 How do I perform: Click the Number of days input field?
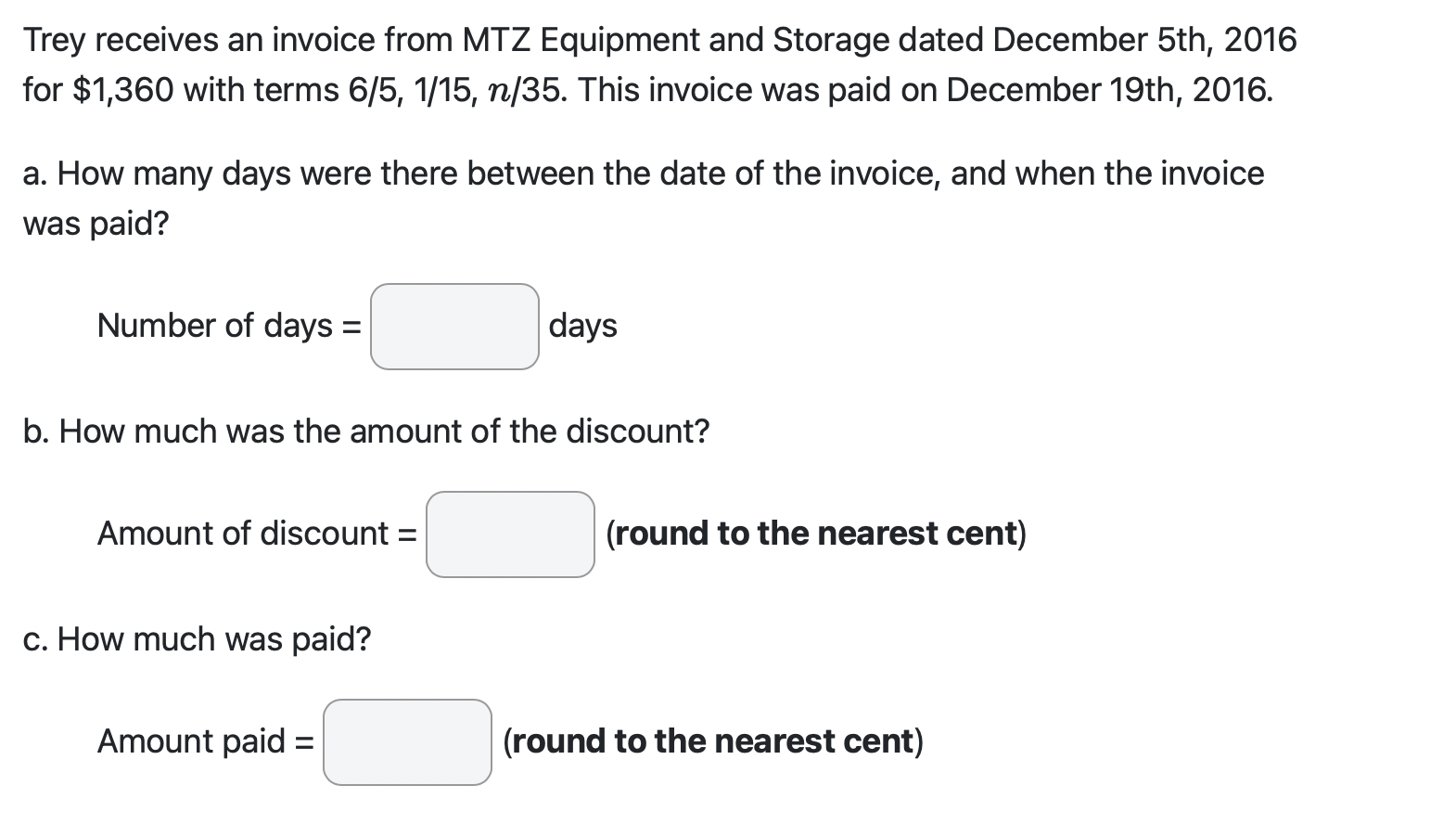point(454,327)
